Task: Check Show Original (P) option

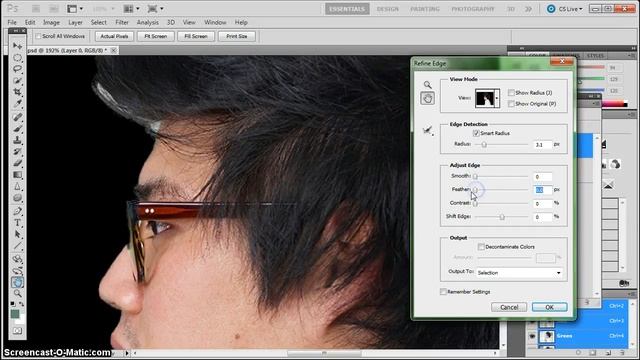Action: pos(511,104)
